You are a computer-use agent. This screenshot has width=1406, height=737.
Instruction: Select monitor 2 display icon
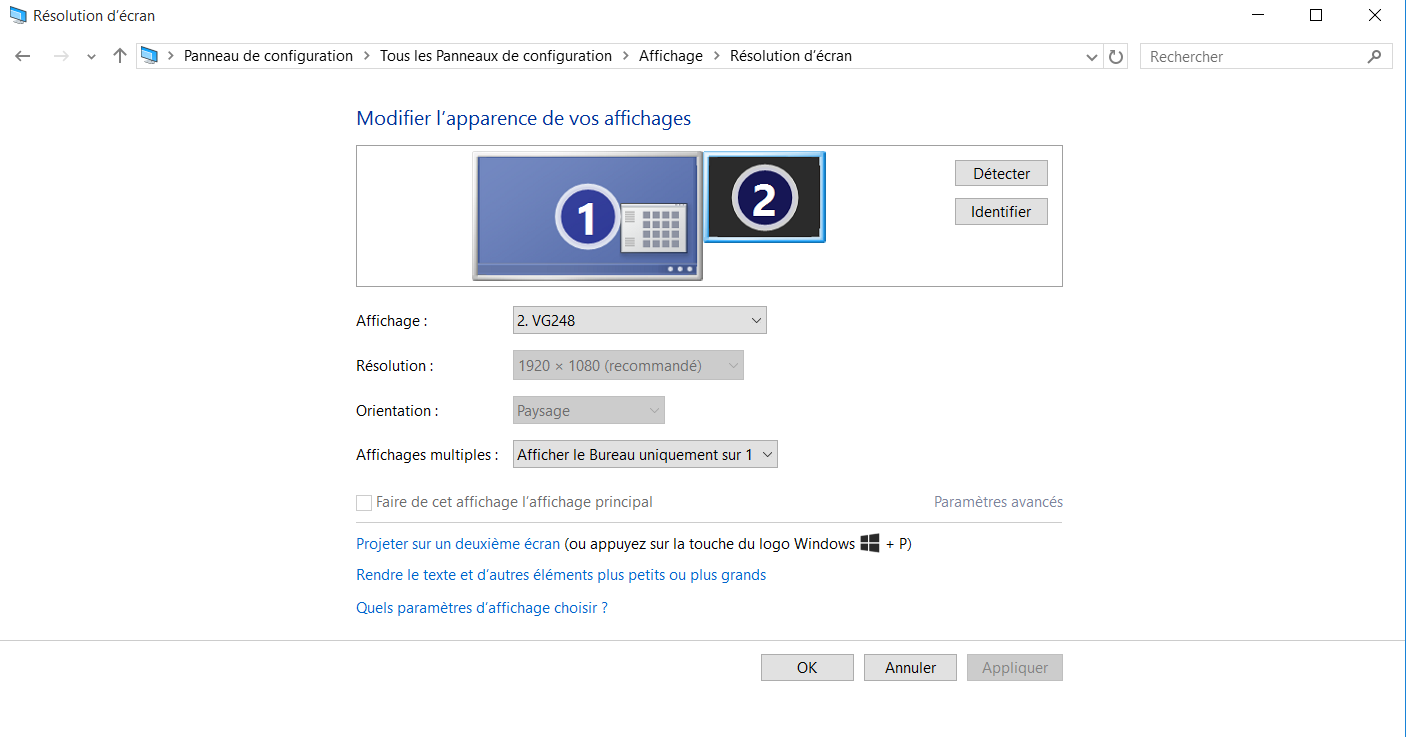[x=764, y=198]
